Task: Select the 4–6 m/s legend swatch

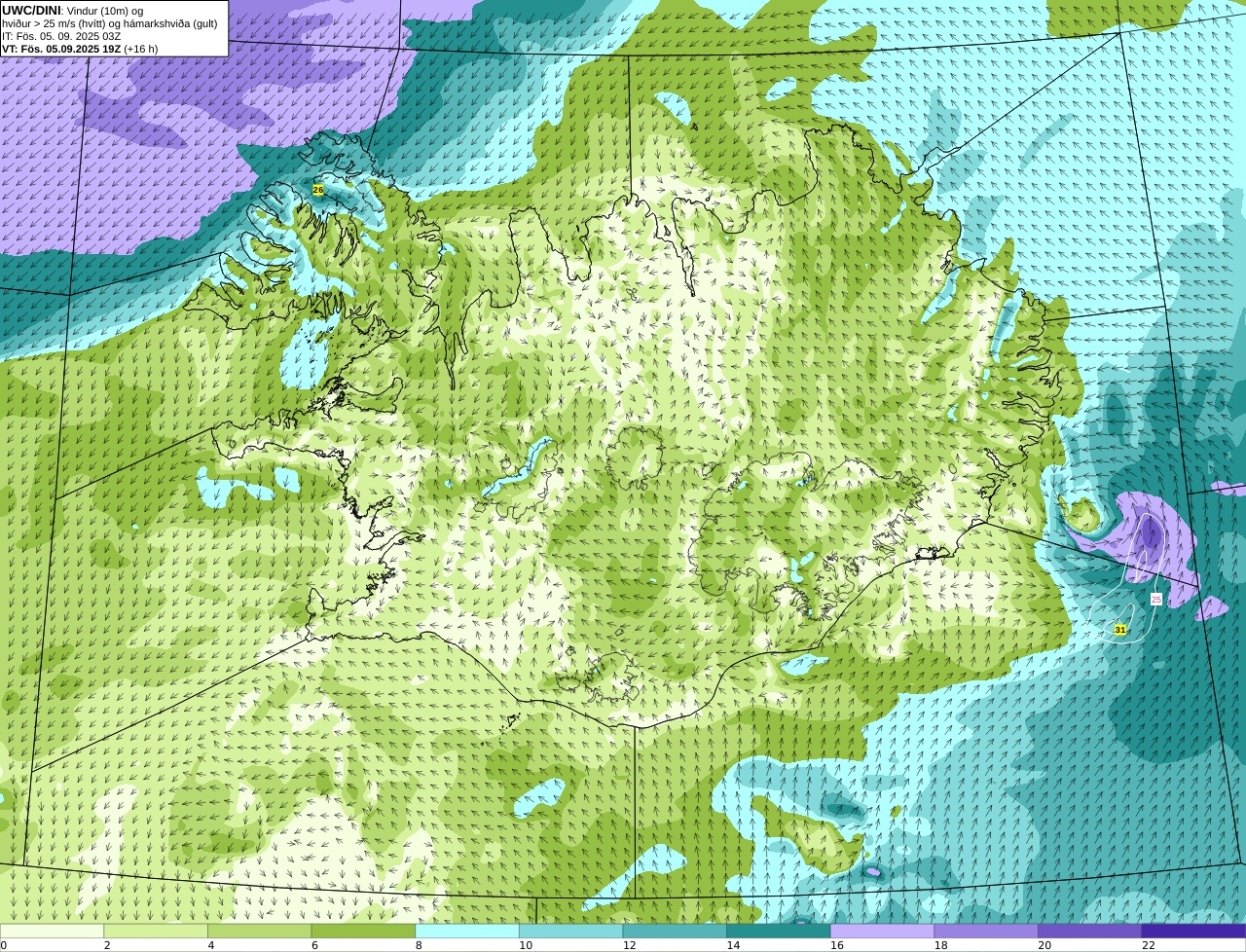Action: point(260,931)
